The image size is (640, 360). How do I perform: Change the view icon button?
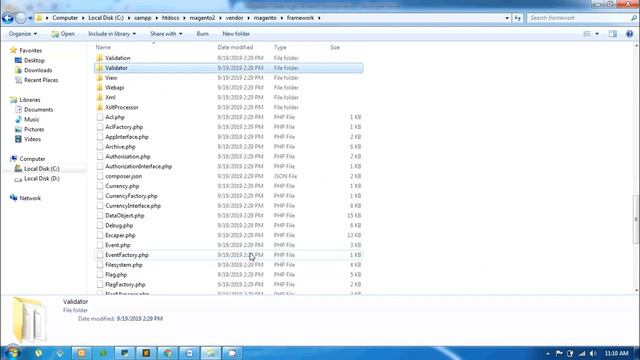(587, 34)
